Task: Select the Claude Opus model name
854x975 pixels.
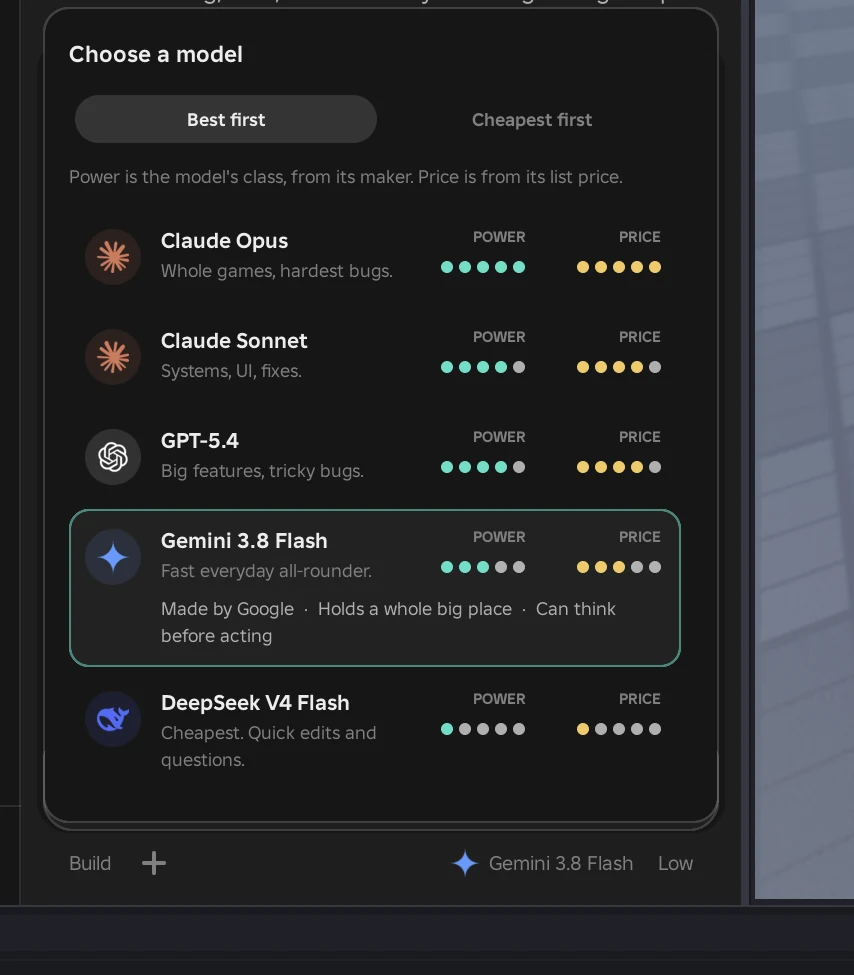Action: tap(225, 241)
